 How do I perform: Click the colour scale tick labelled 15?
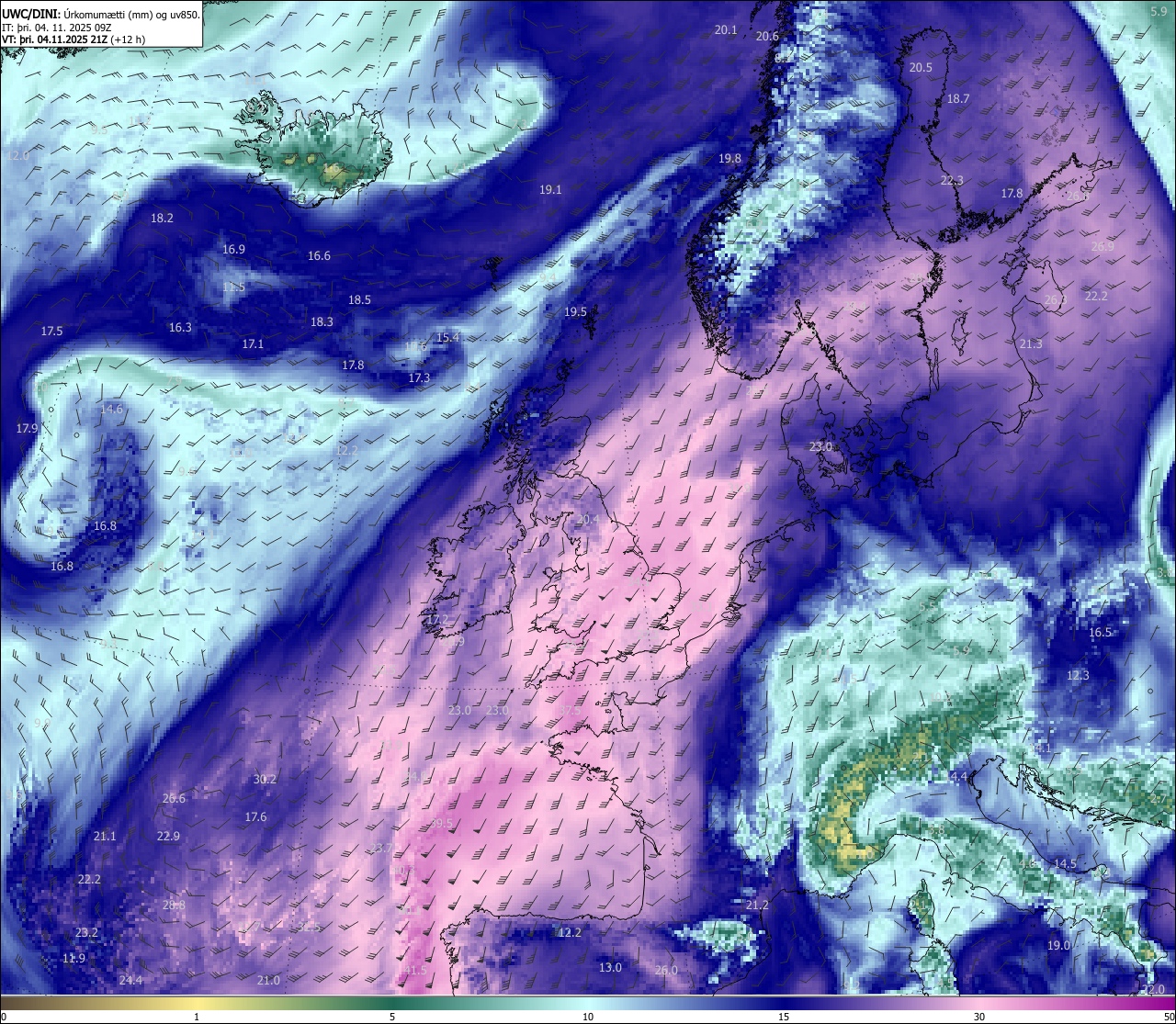point(784,1017)
